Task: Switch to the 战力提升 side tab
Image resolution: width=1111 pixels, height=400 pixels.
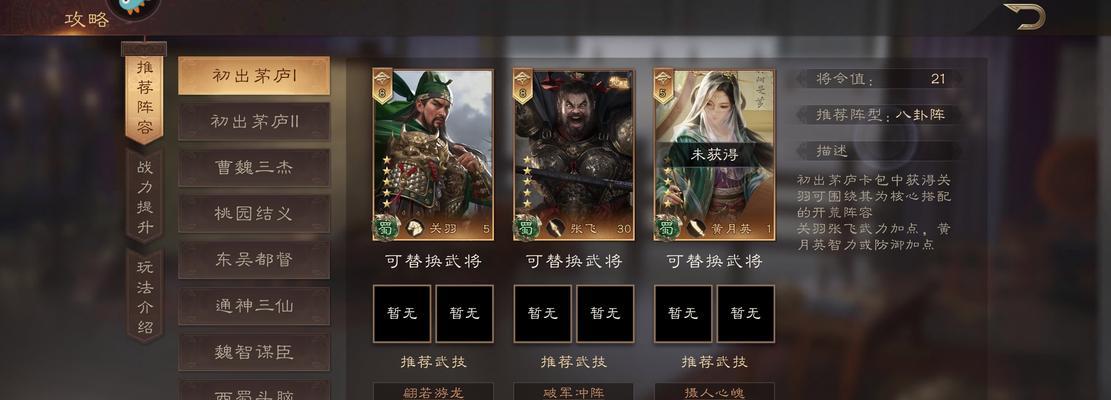Action: point(145,198)
